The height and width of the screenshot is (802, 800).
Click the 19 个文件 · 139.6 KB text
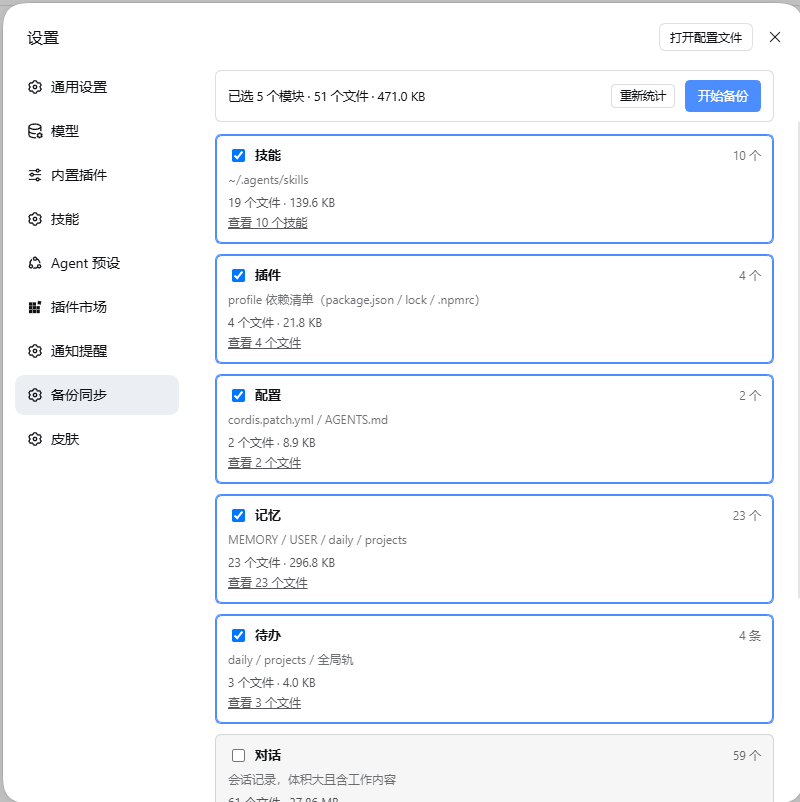[x=281, y=203]
